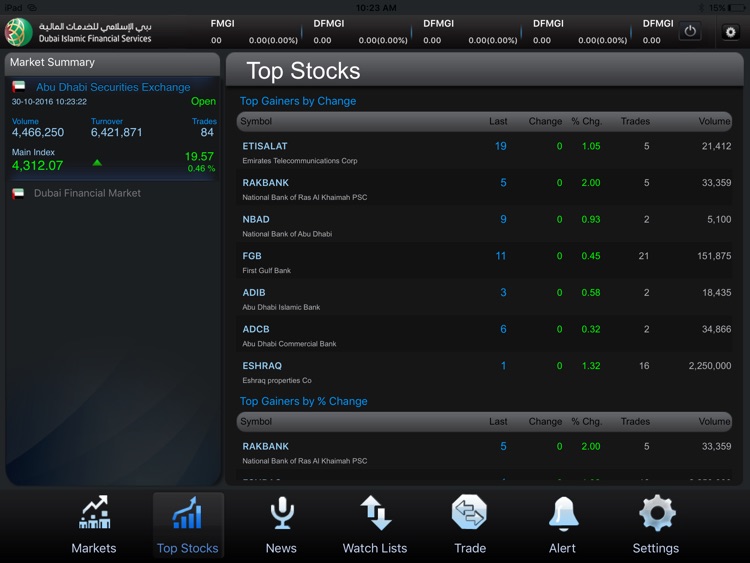750x563 pixels.
Task: Tap ETISALAT last price 19
Action: [500, 146]
